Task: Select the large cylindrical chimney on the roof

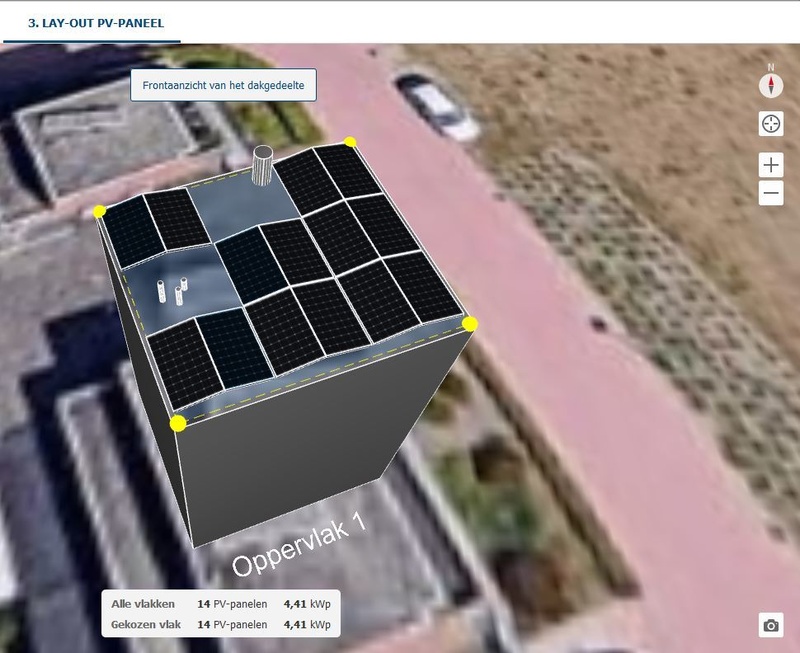Action: [263, 165]
